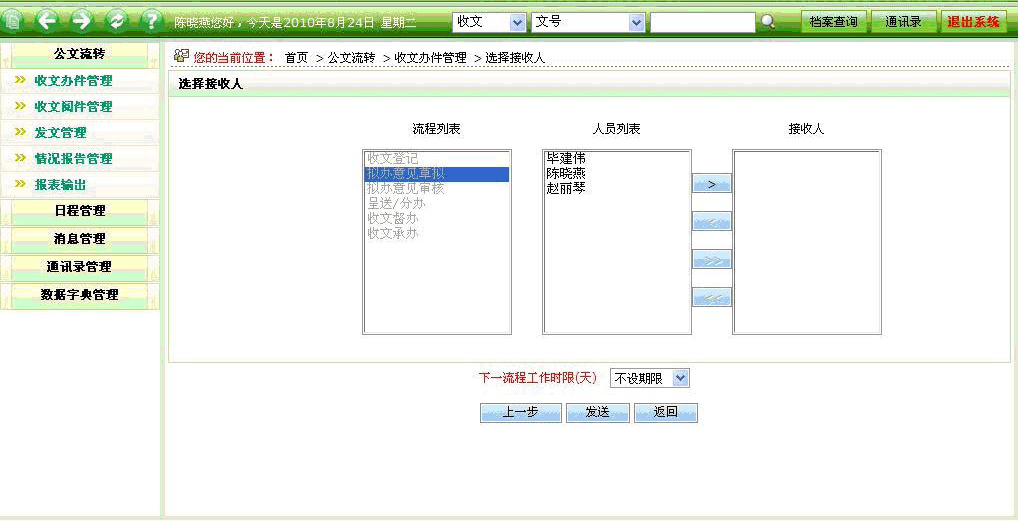Click the '>>' add all recipients button
Viewport: 1018px width, 521px height.
point(712,260)
